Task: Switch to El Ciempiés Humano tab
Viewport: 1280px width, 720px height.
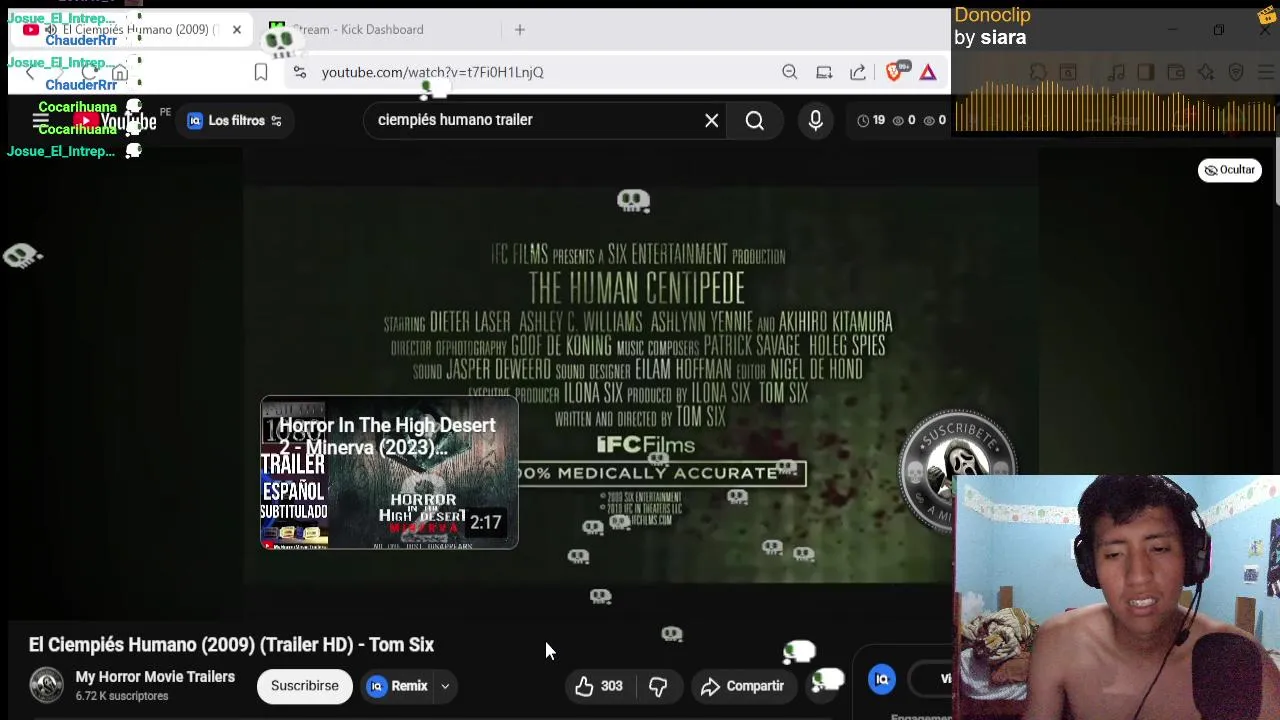Action: click(130, 30)
